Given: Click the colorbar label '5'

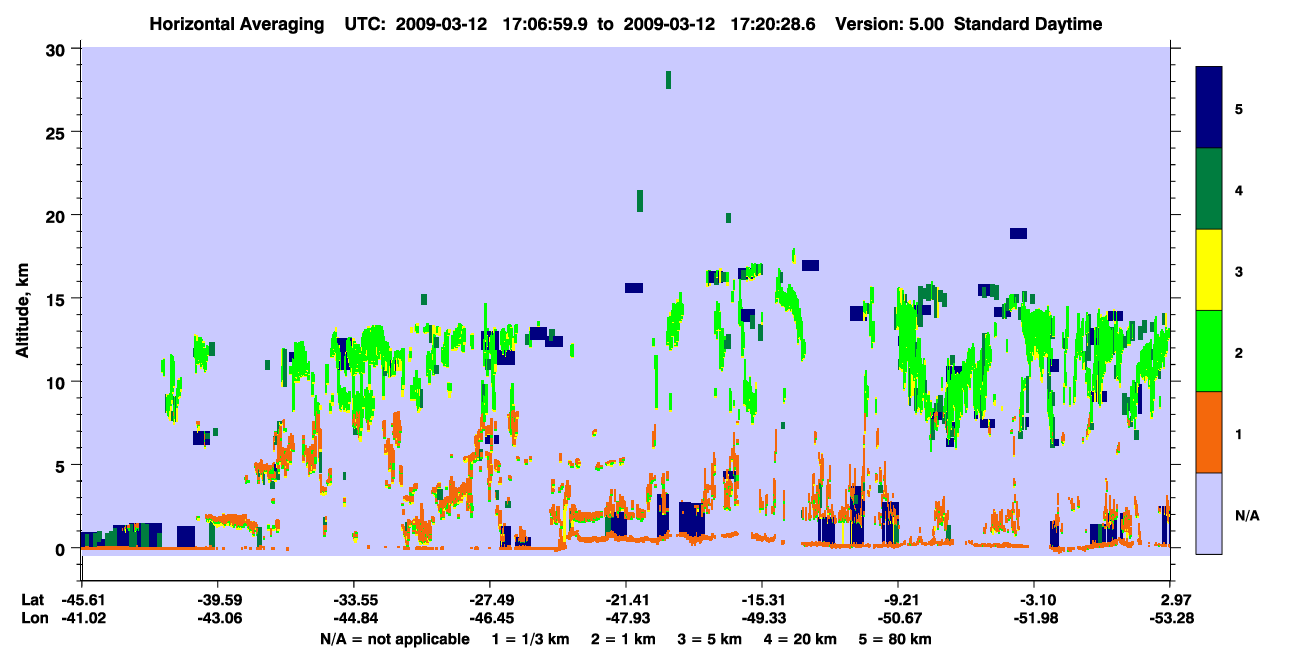Looking at the screenshot, I should tap(1239, 108).
